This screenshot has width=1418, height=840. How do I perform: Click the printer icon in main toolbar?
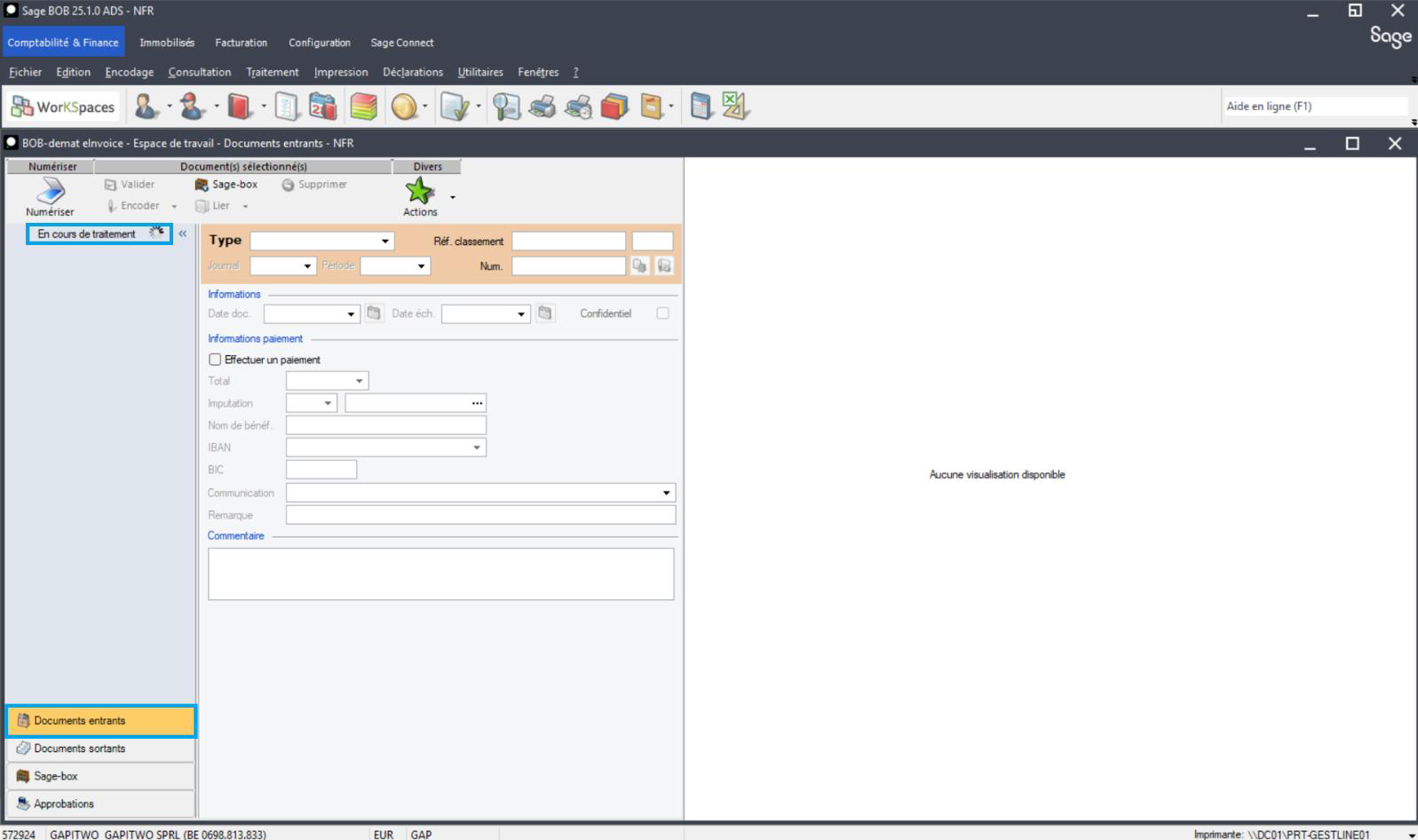543,107
